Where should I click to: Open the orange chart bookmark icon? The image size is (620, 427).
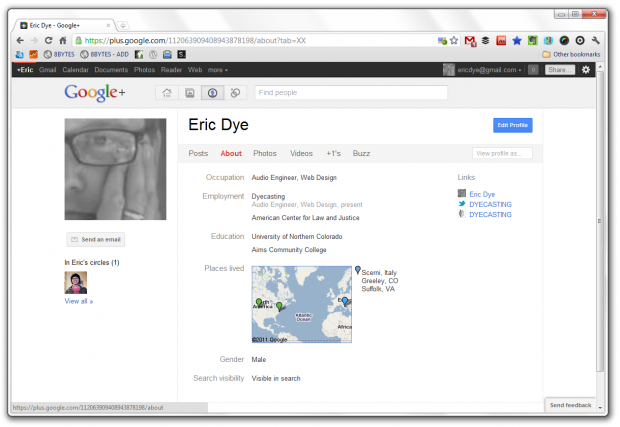tap(34, 55)
